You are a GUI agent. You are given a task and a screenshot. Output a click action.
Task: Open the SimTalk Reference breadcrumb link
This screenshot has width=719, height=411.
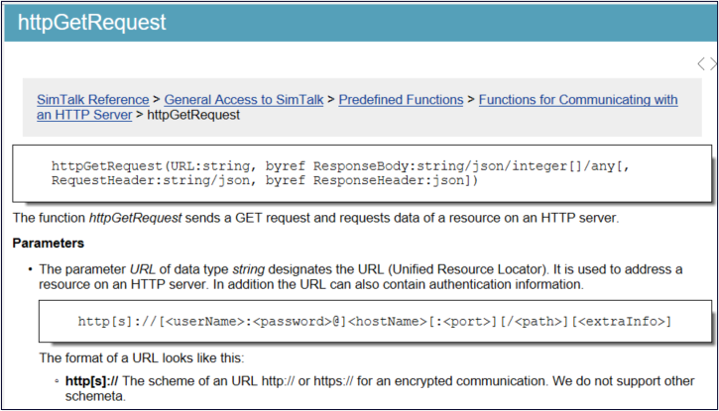pyautogui.click(x=93, y=100)
